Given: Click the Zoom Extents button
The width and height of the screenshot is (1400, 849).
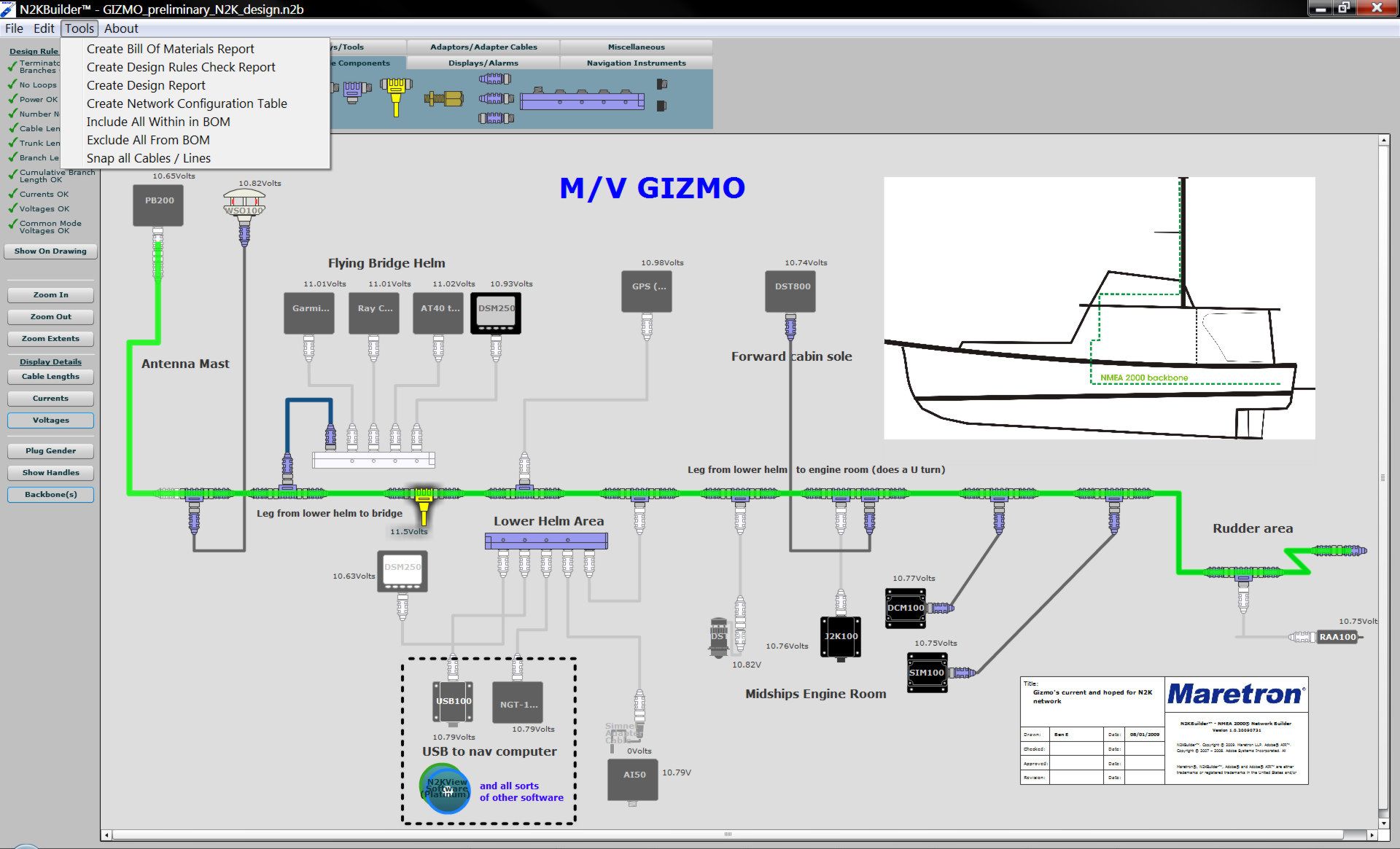Looking at the screenshot, I should click(x=50, y=339).
